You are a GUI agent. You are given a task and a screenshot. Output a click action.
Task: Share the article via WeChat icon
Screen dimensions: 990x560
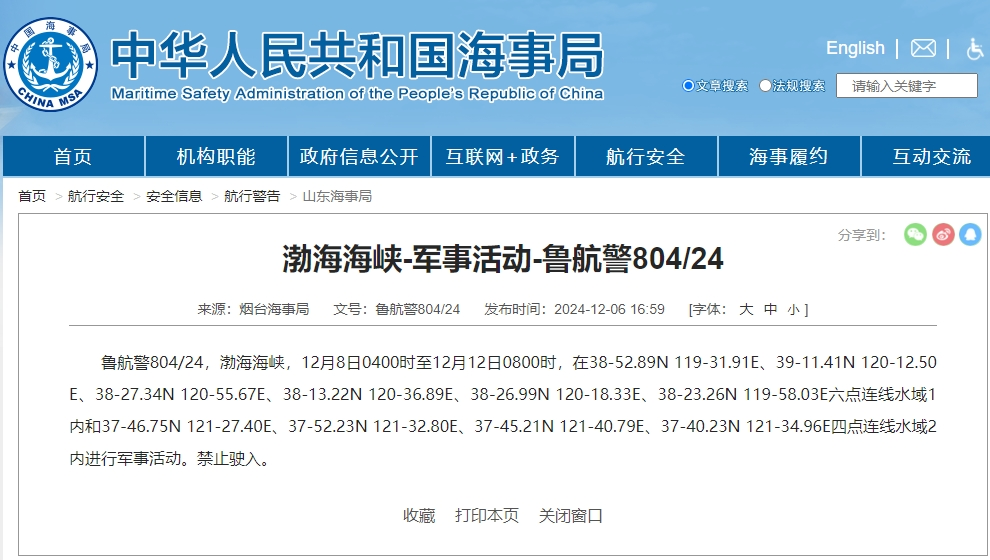[x=915, y=235]
